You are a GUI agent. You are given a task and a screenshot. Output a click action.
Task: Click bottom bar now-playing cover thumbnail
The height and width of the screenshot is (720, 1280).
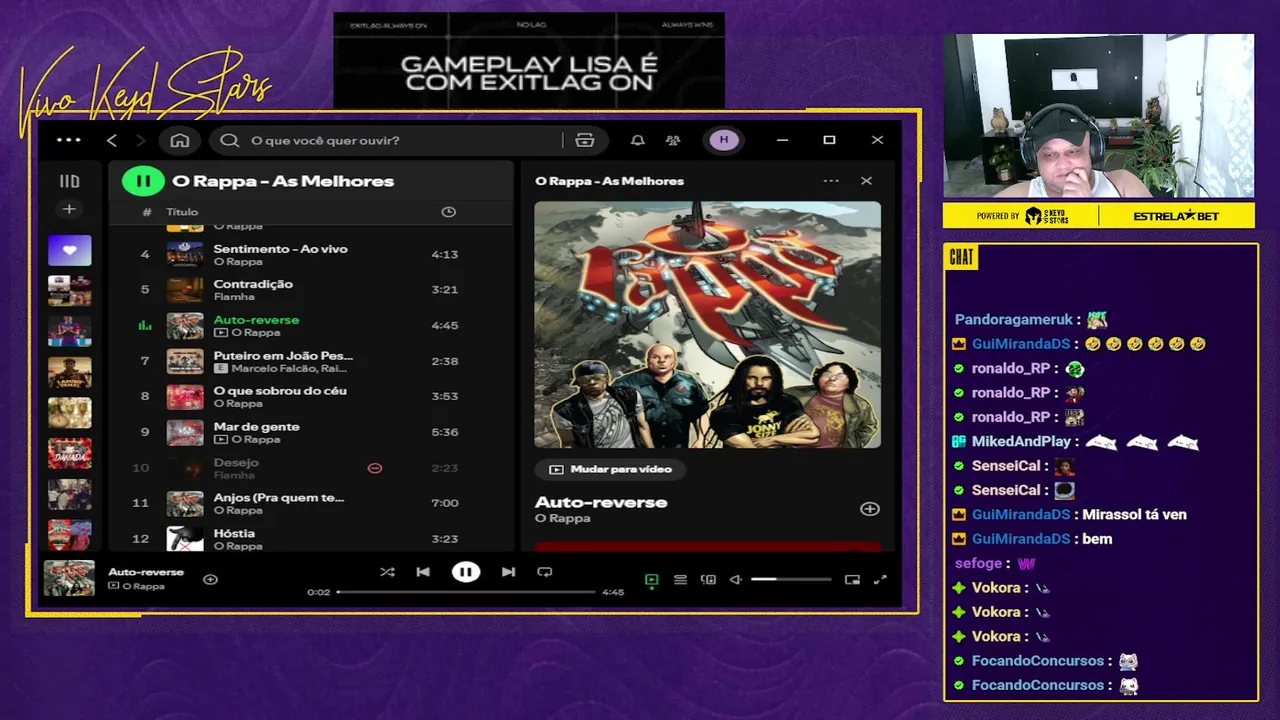click(69, 578)
